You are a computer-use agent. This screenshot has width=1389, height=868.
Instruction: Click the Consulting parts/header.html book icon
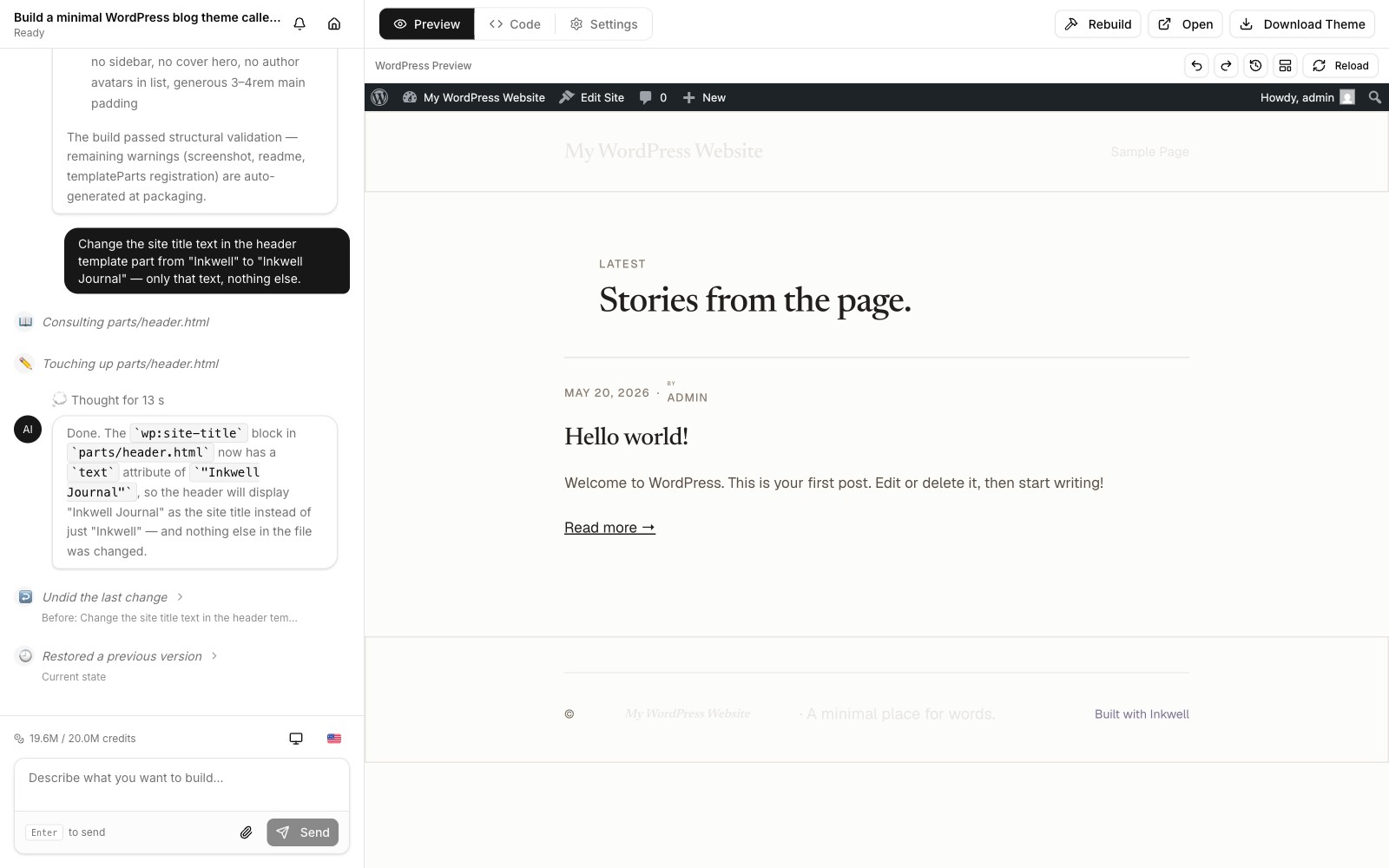(25, 322)
